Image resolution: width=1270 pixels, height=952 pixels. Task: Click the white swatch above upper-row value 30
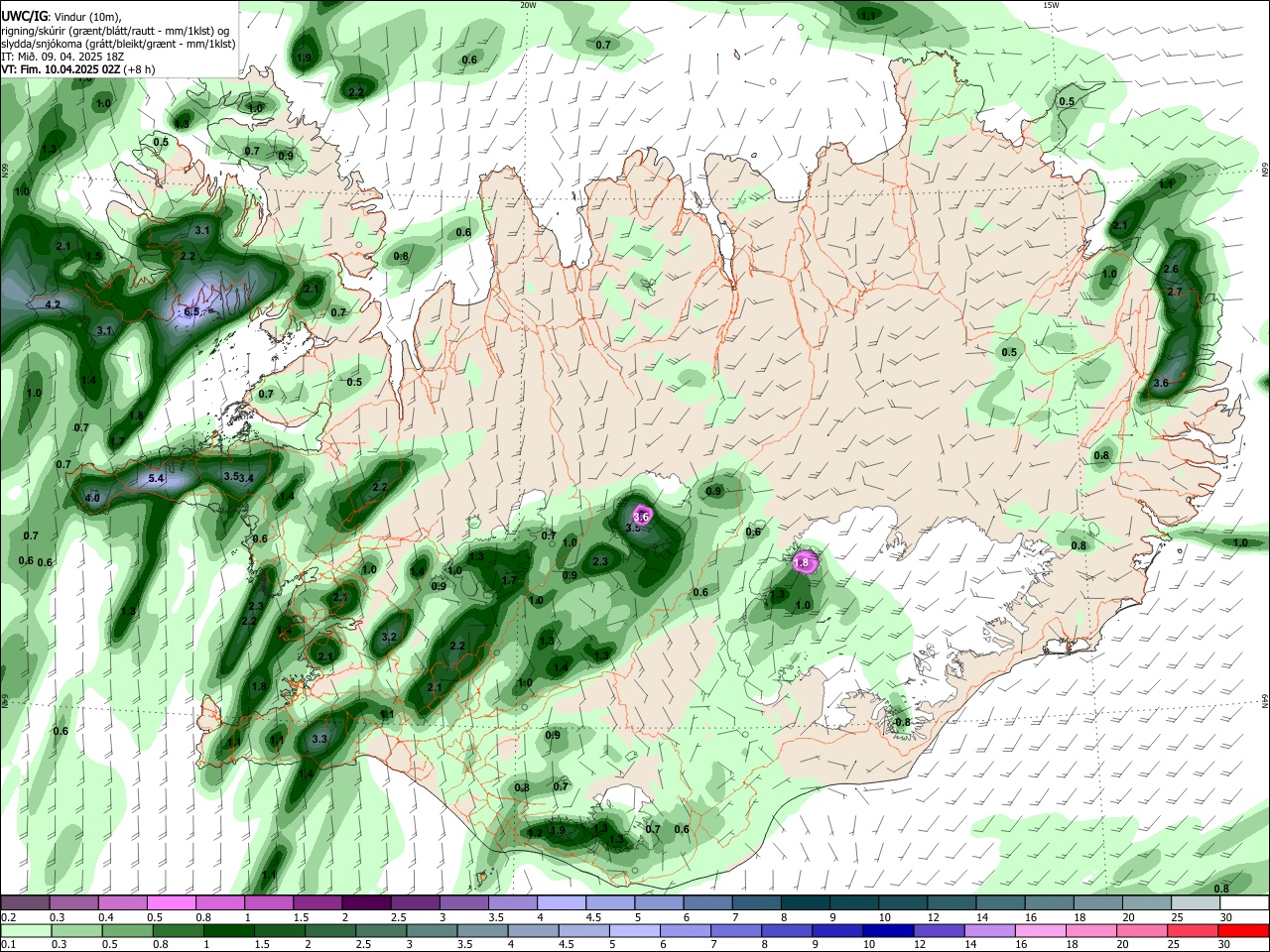(1245, 902)
